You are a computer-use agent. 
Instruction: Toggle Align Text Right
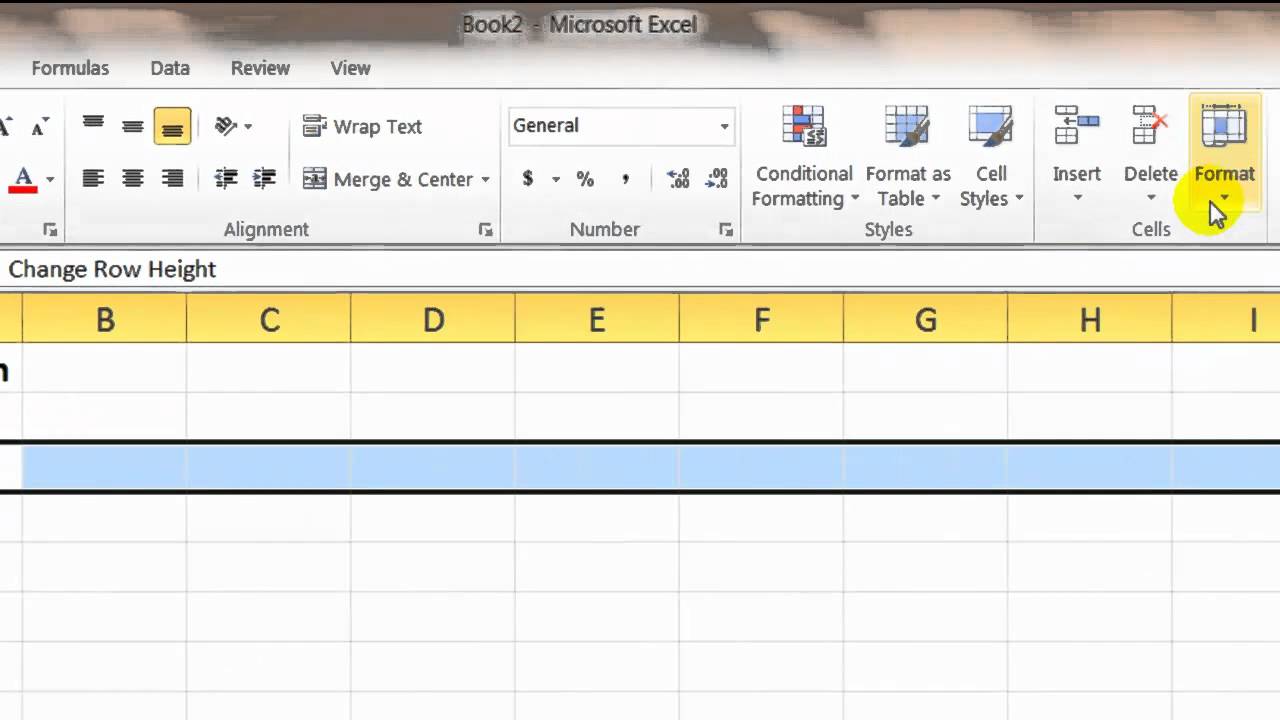[172, 179]
